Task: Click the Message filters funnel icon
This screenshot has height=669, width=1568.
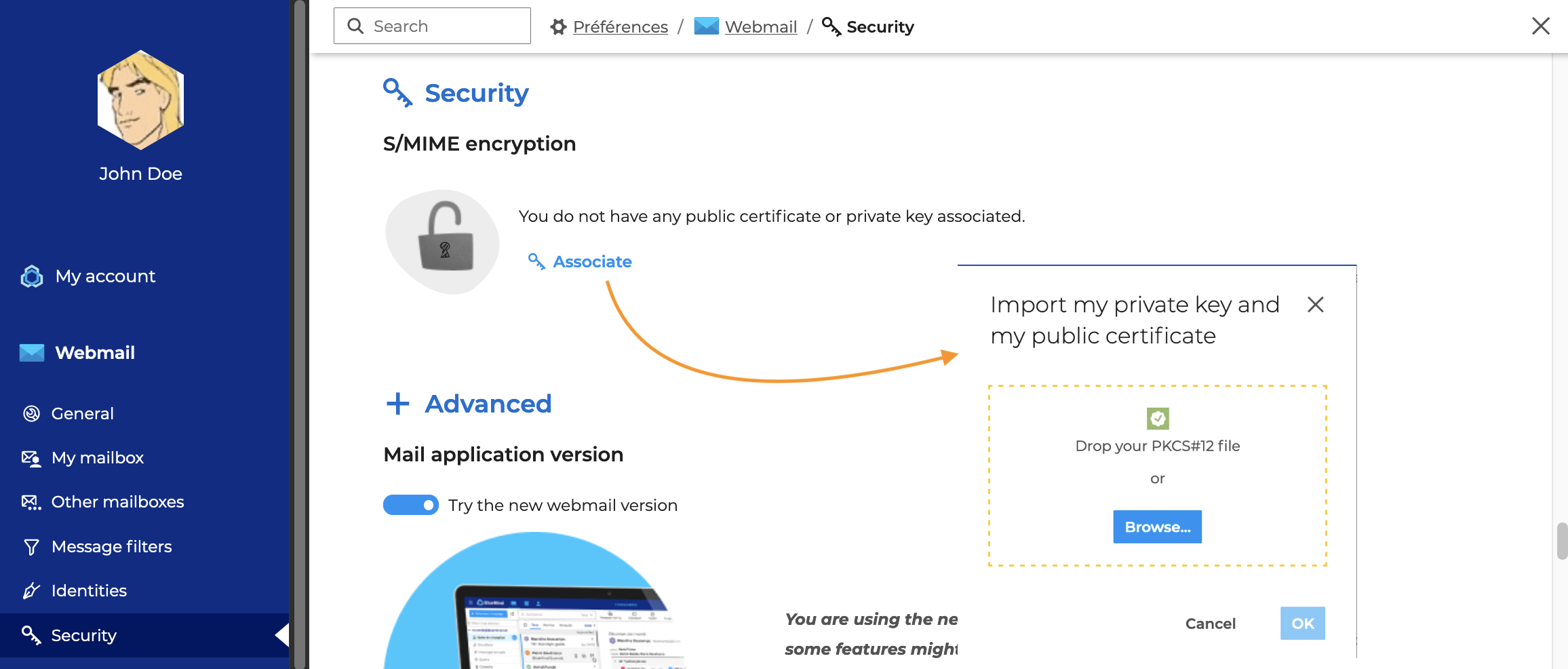Action: coord(31,547)
